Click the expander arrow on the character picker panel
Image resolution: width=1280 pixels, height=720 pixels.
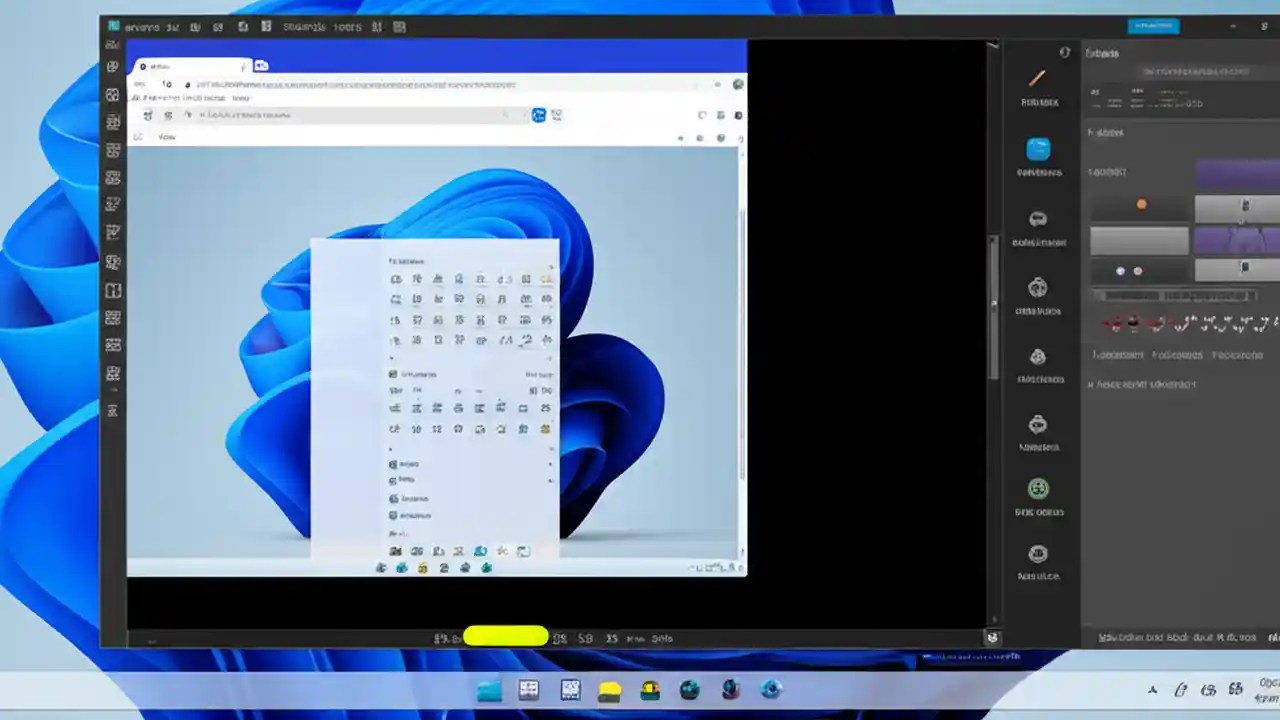pyautogui.click(x=549, y=267)
